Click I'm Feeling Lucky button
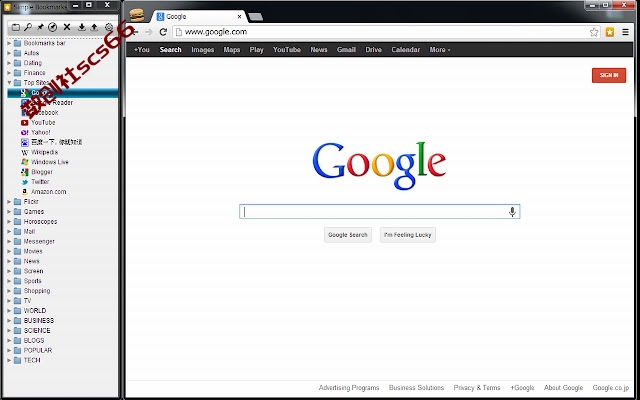Viewport: 640px width, 400px height. pos(408,235)
